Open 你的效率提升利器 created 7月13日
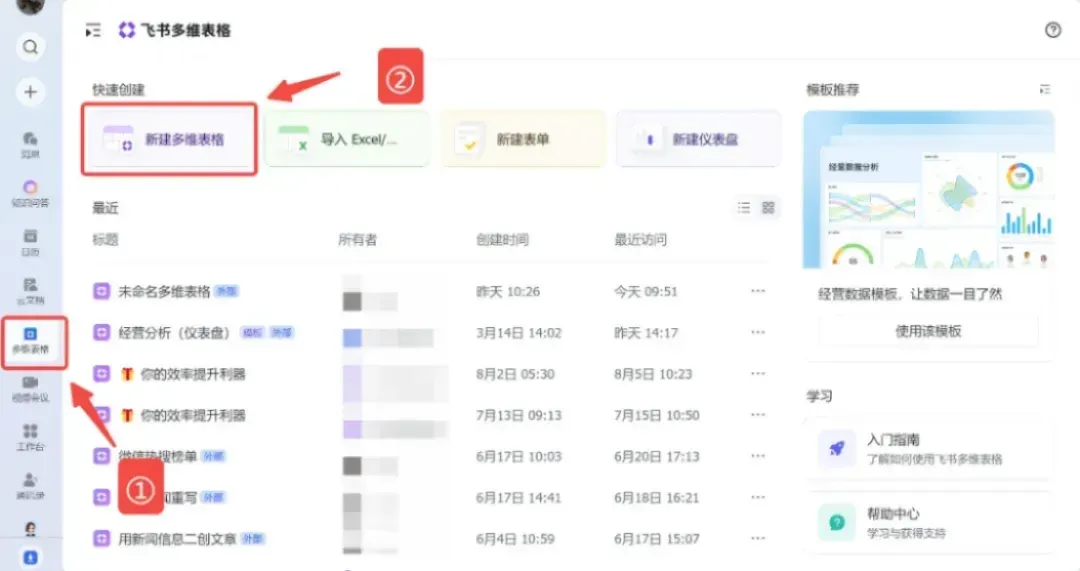The image size is (1080, 571). click(193, 415)
